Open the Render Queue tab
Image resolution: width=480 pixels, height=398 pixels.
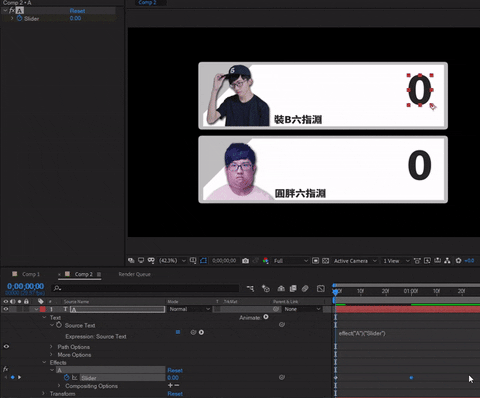[x=134, y=274]
